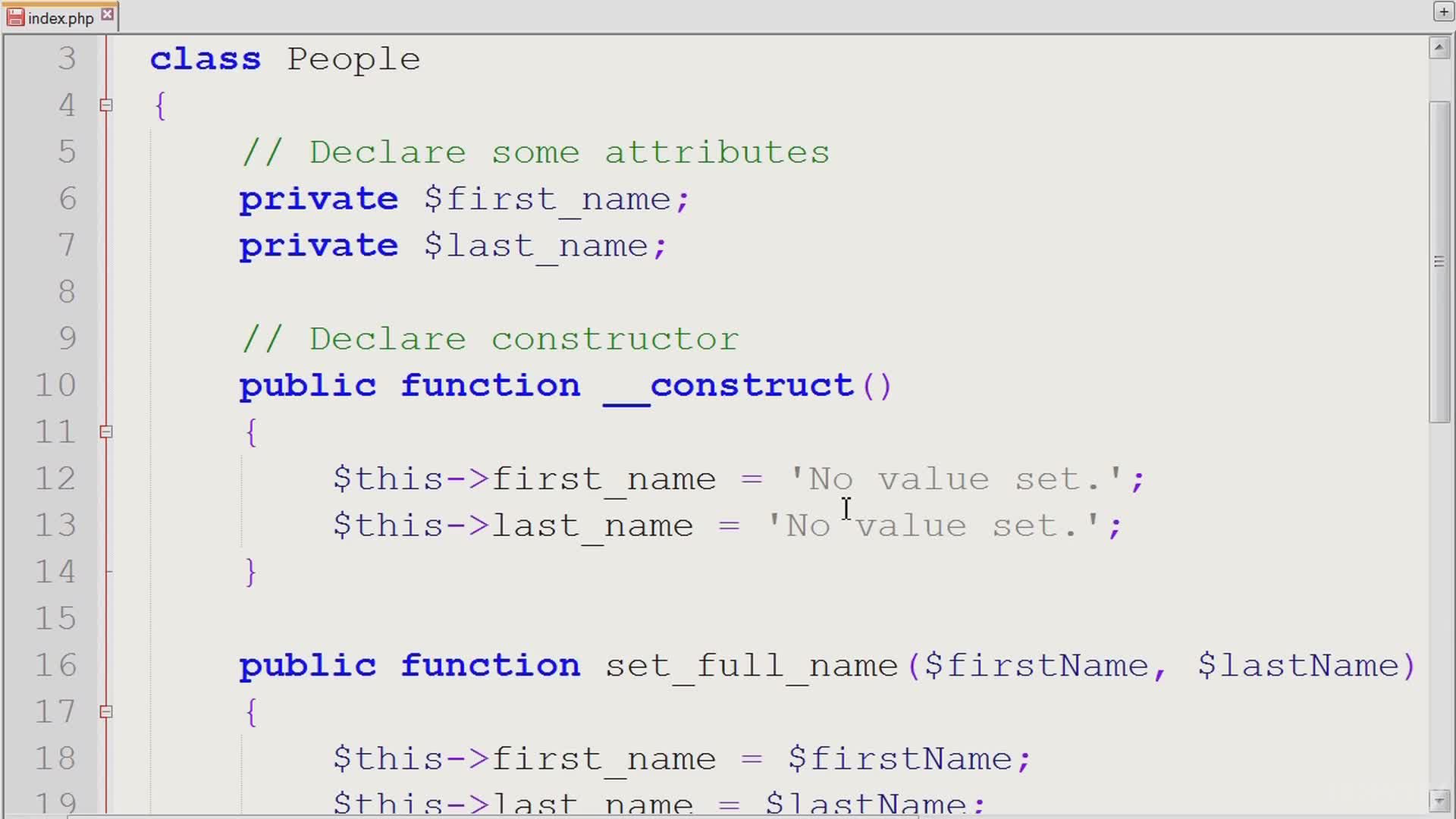Click $first_name on the private declaration line

[x=546, y=199]
